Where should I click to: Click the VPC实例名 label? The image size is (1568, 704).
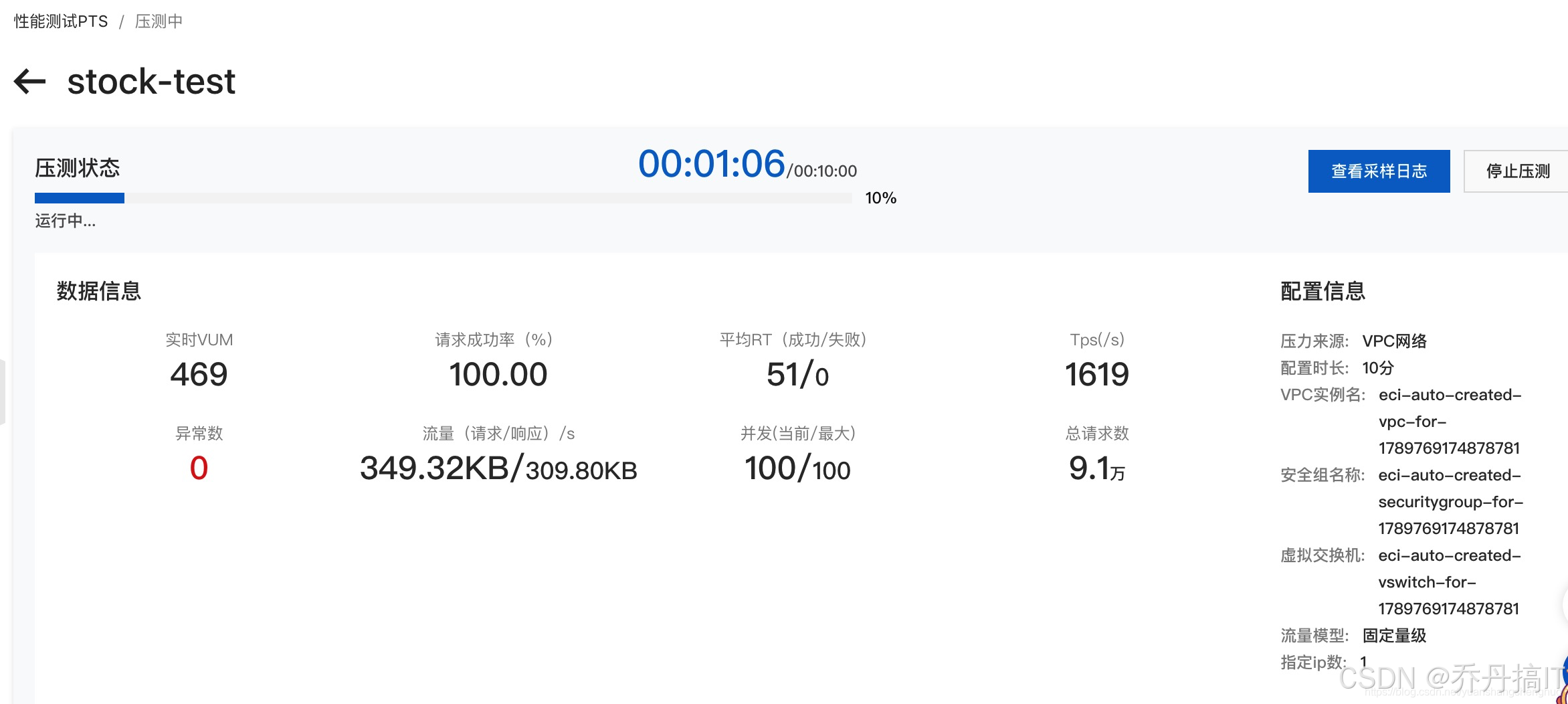coord(1322,395)
